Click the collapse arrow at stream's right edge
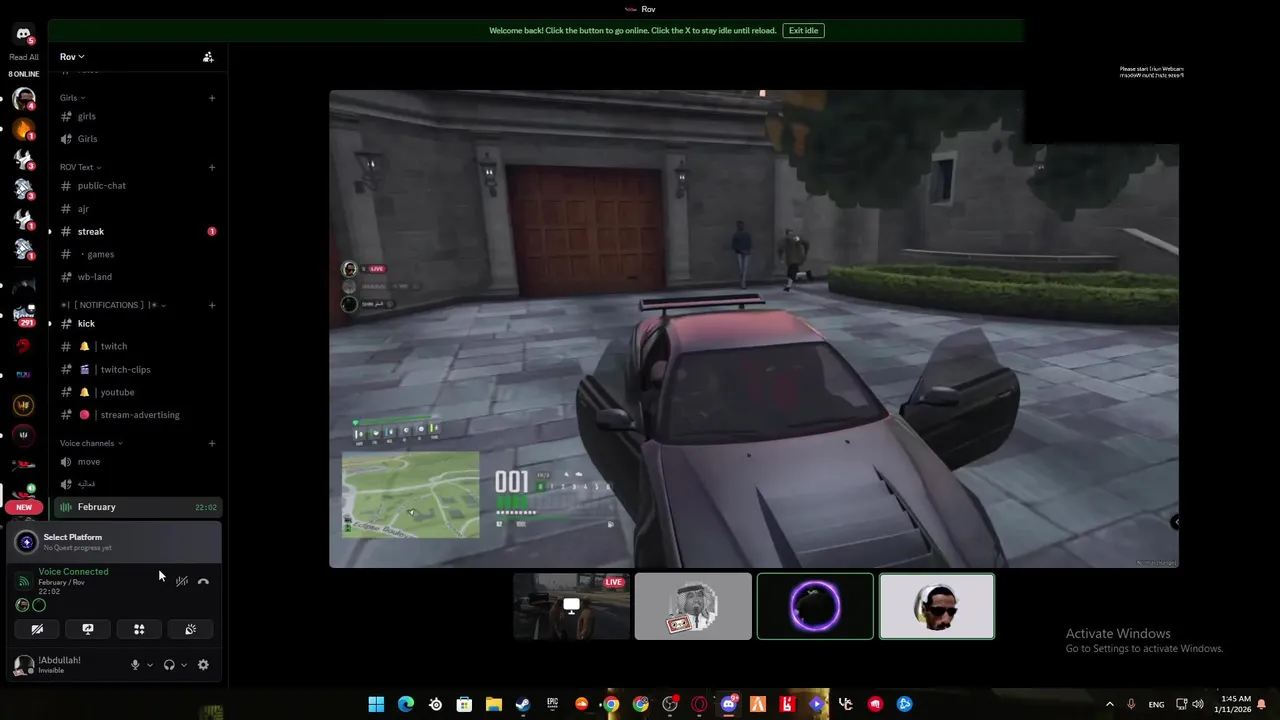 pos(1176,522)
